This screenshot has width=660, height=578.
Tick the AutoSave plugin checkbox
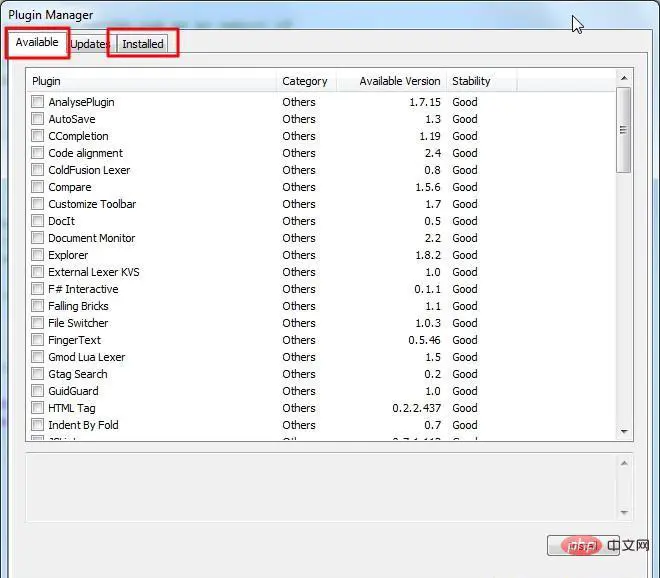click(37, 119)
